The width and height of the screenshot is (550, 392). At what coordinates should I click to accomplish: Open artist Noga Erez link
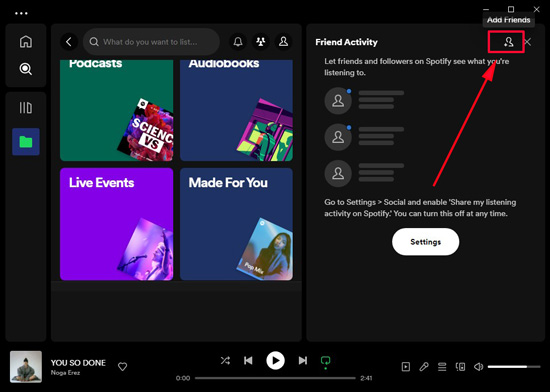65,373
